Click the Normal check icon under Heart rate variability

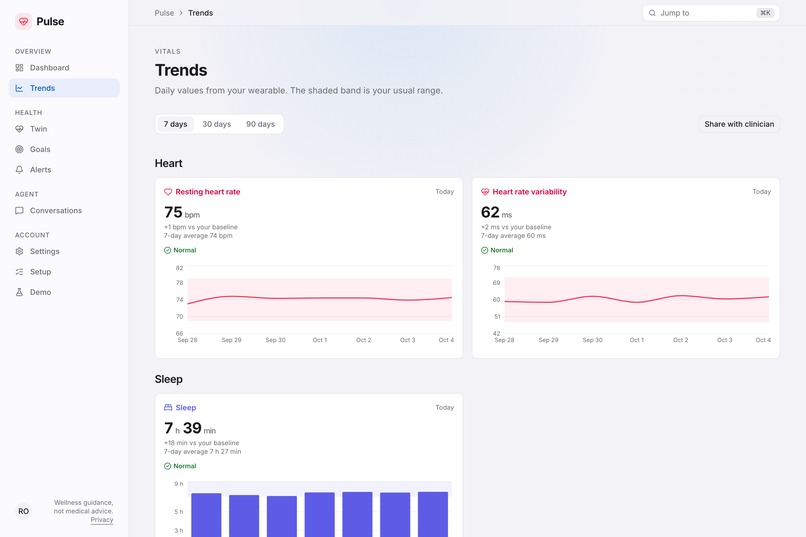[484, 250]
